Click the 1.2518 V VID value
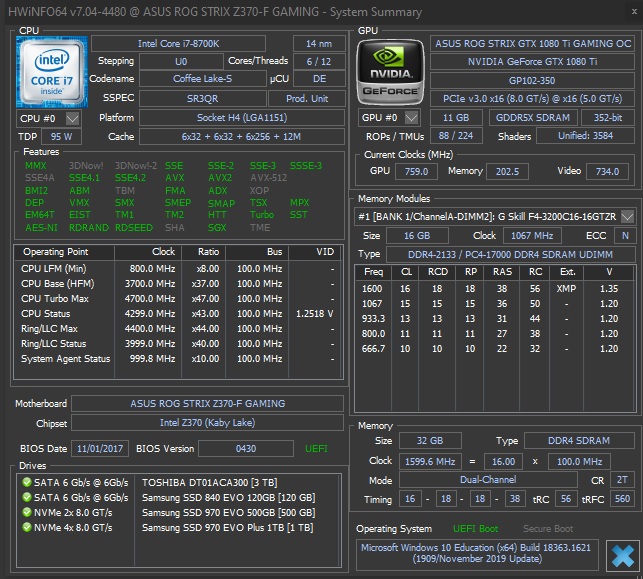Screen dimensions: 643x579 point(315,314)
